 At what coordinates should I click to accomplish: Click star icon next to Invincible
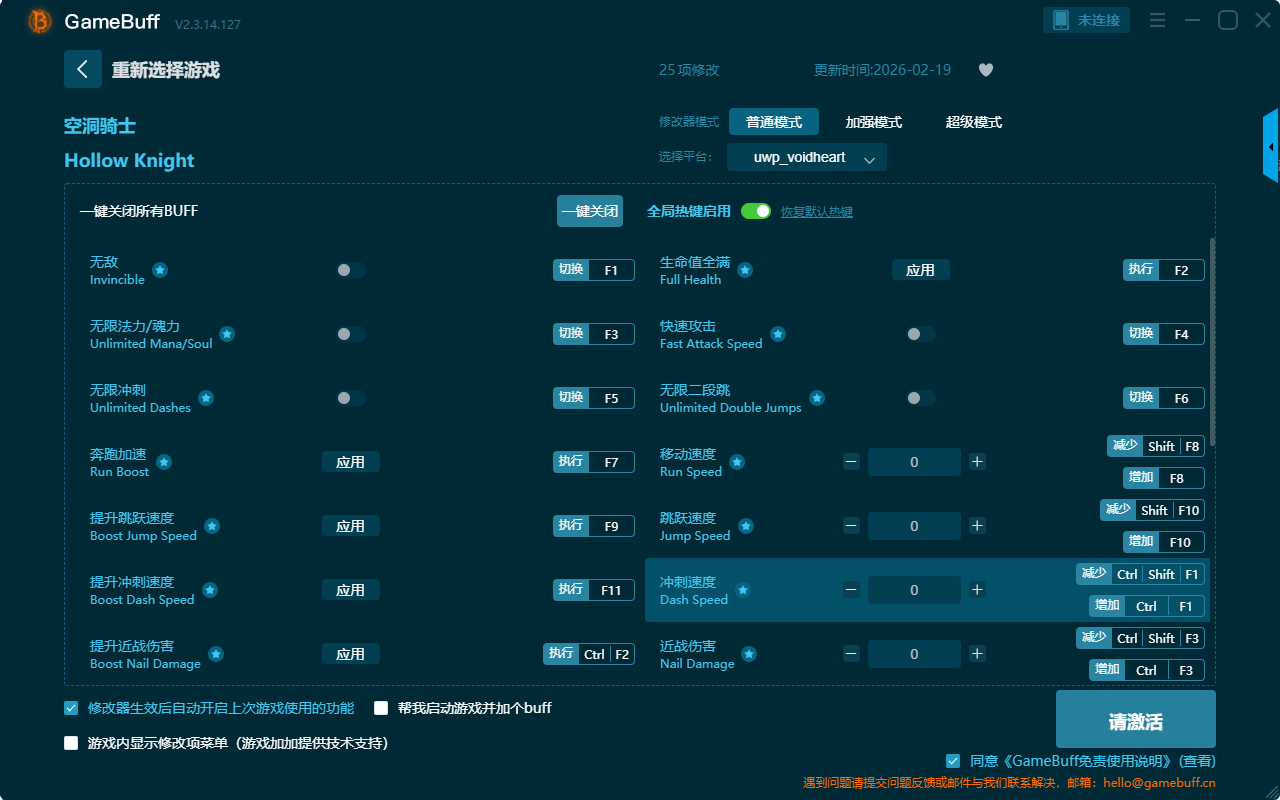(x=160, y=270)
